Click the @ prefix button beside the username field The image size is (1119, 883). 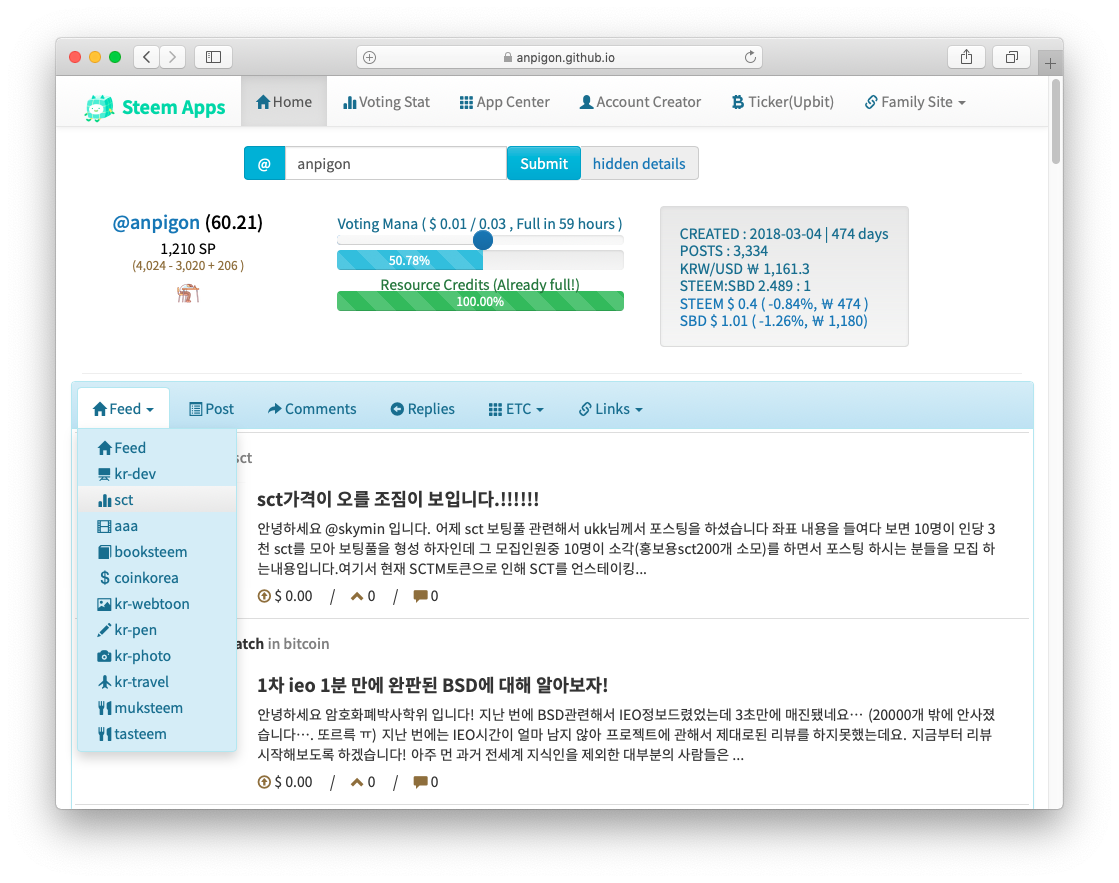pyautogui.click(x=264, y=164)
